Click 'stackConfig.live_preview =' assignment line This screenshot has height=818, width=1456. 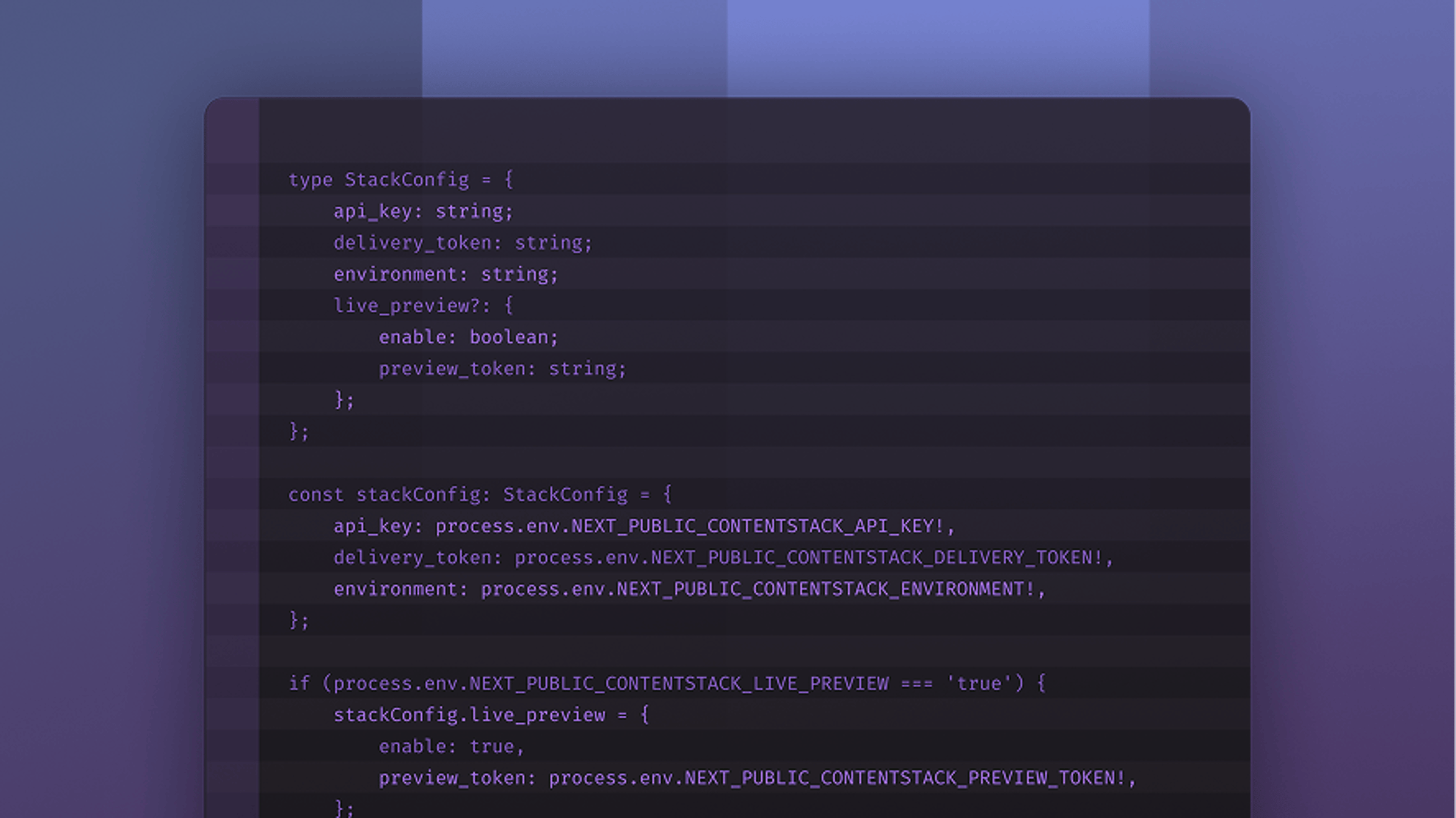tap(491, 715)
